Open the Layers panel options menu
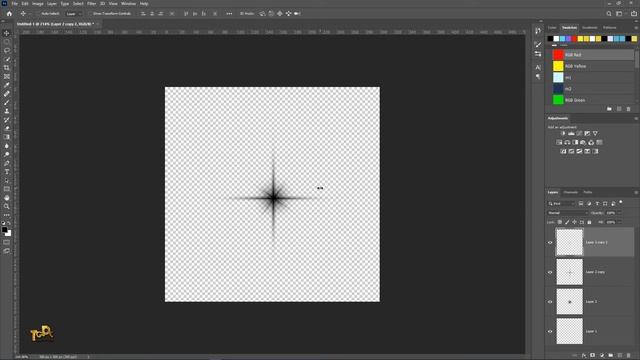 (636, 192)
